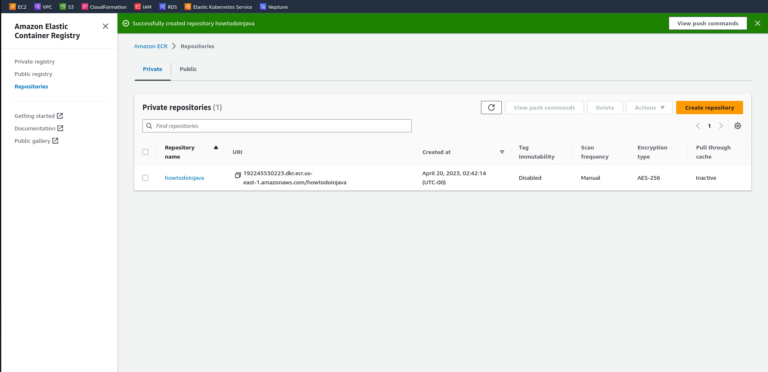
Task: Dismiss the green success notification banner
Action: pyautogui.click(x=757, y=23)
